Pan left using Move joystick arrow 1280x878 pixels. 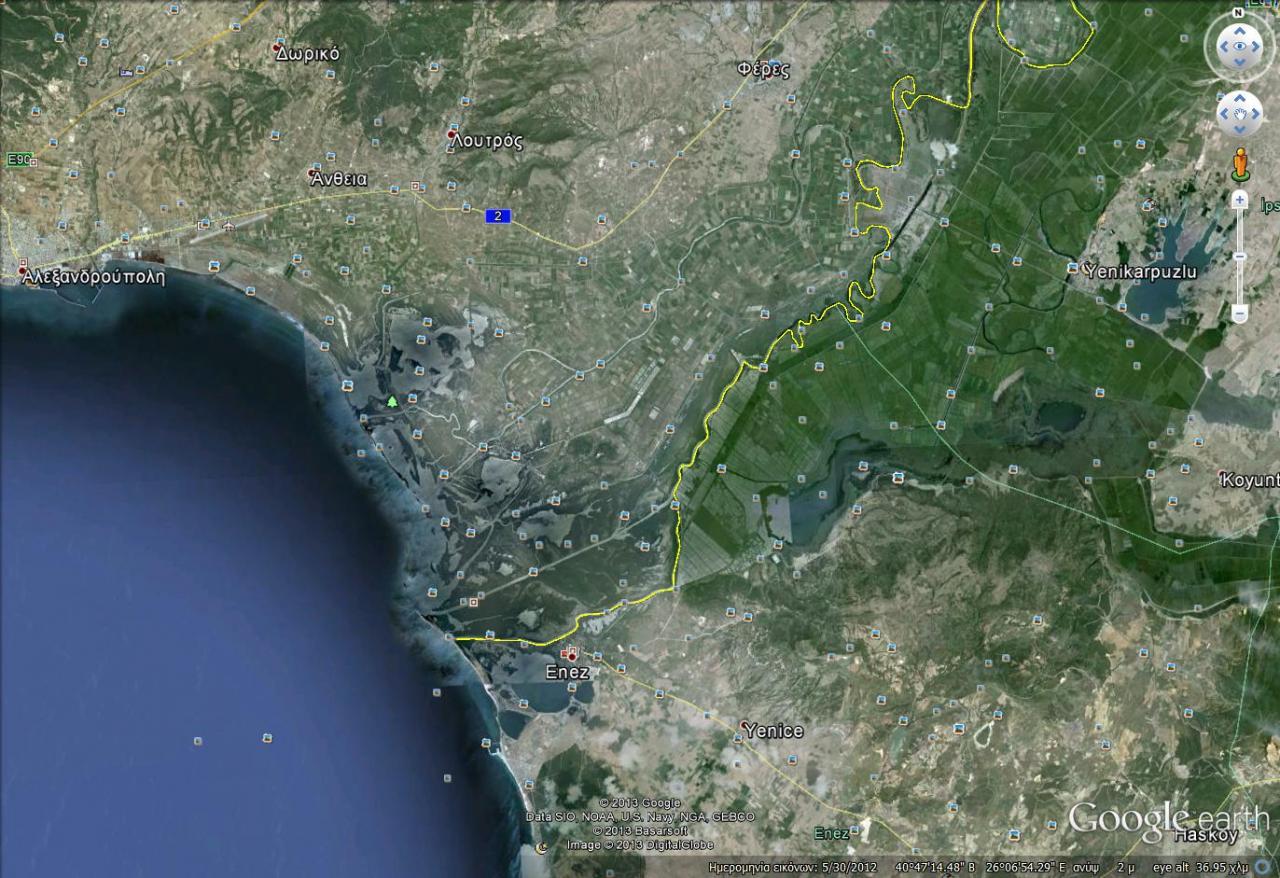pyautogui.click(x=1225, y=114)
